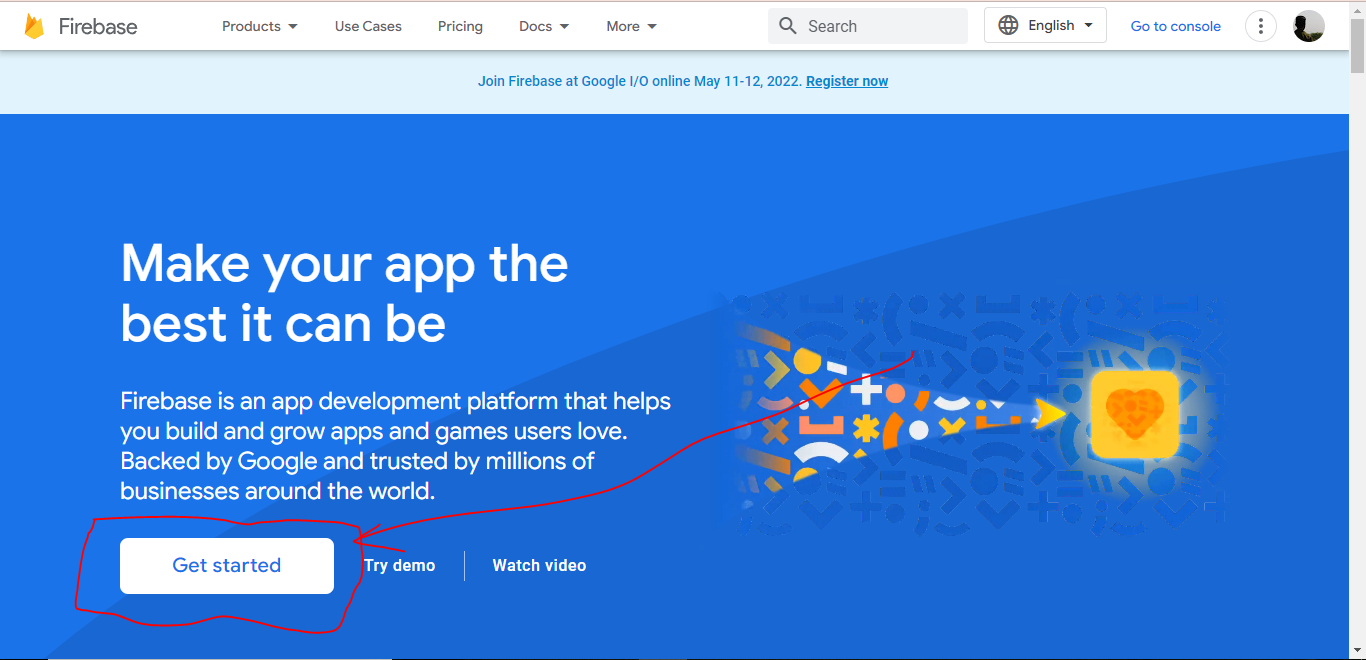Click the search magnifier icon
This screenshot has width=1366, height=660.
(787, 25)
